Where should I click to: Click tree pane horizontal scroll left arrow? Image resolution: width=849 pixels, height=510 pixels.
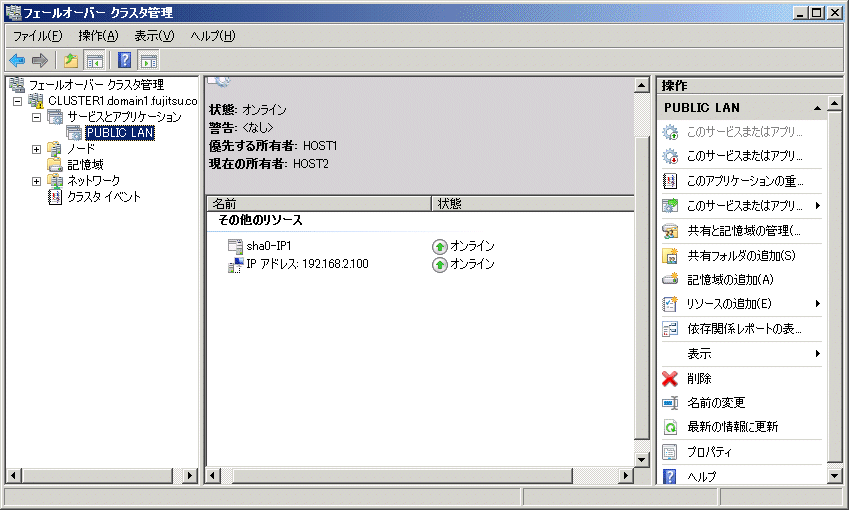tap(14, 476)
